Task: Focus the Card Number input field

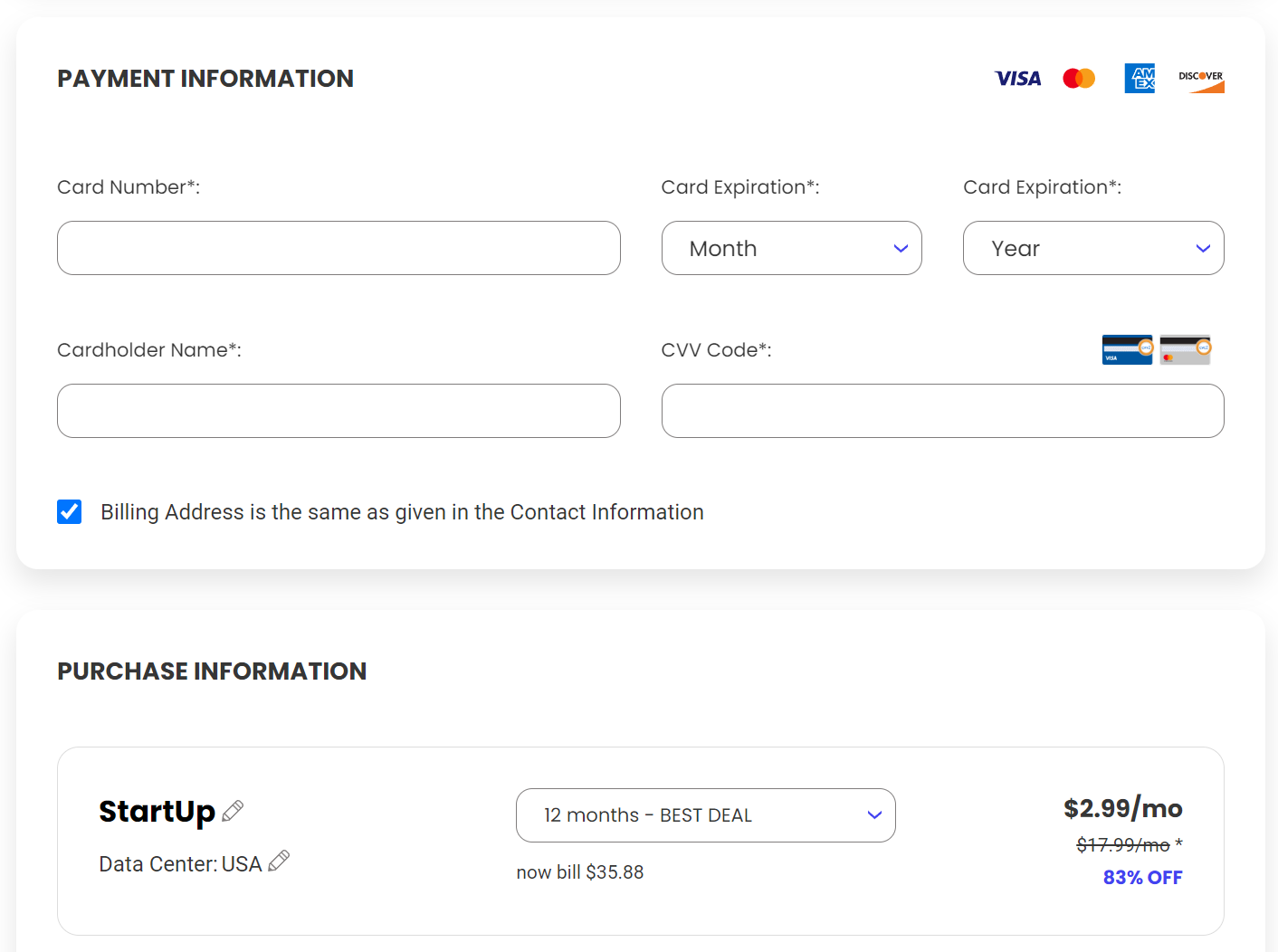Action: pyautogui.click(x=339, y=248)
